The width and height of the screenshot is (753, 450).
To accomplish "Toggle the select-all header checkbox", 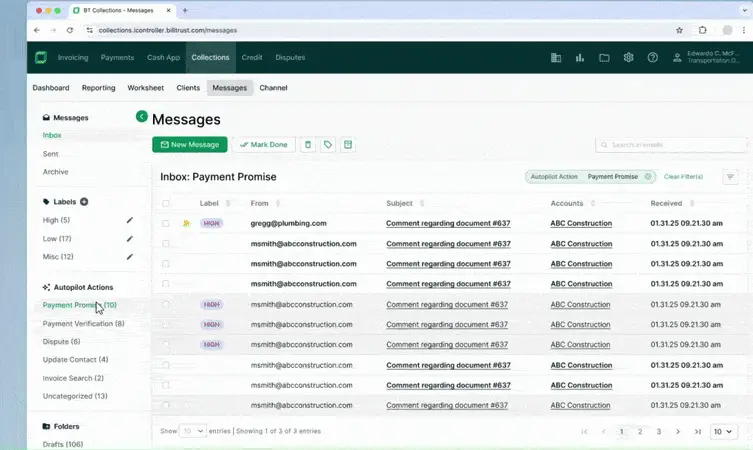I will pos(166,204).
